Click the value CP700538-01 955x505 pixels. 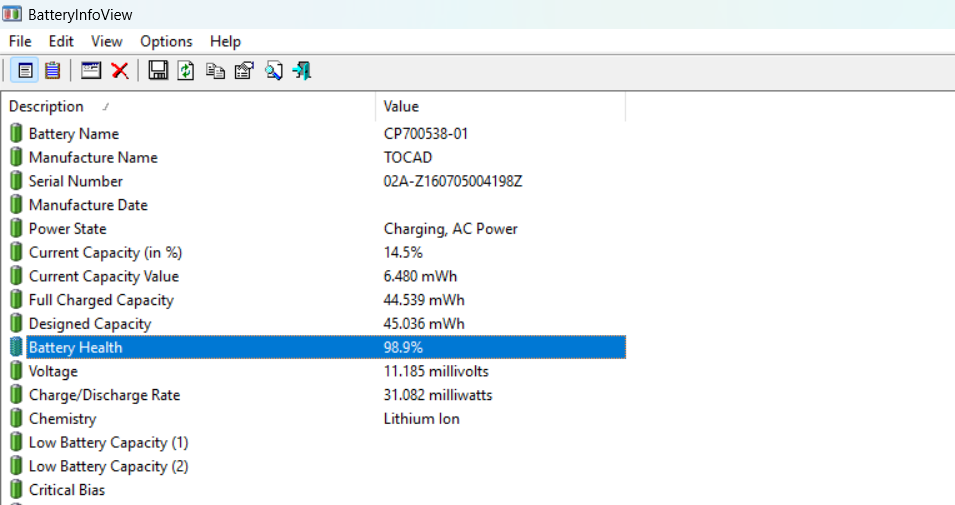coord(426,133)
